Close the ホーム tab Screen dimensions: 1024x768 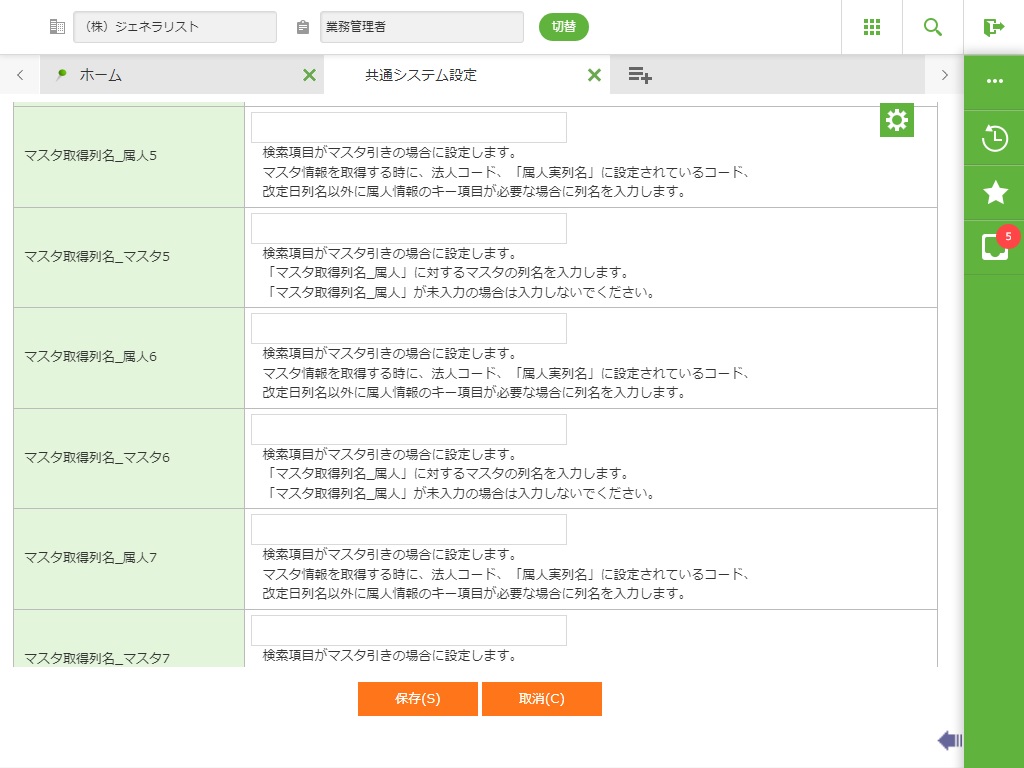click(x=309, y=75)
